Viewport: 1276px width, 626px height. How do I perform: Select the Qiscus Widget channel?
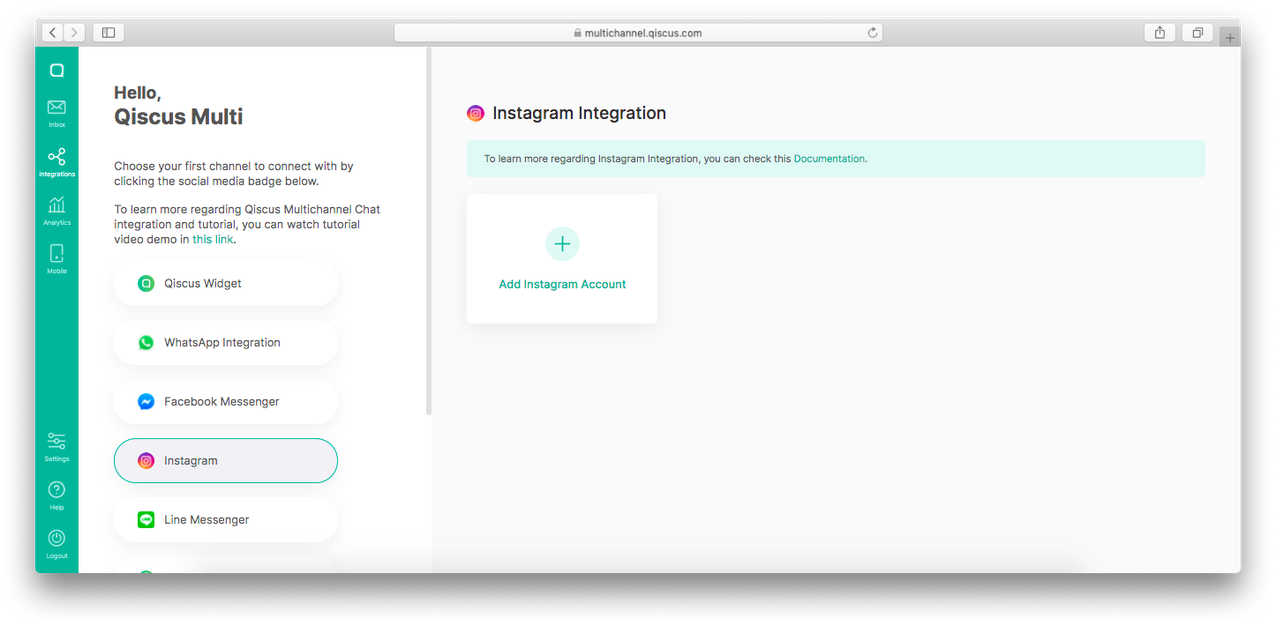[226, 283]
